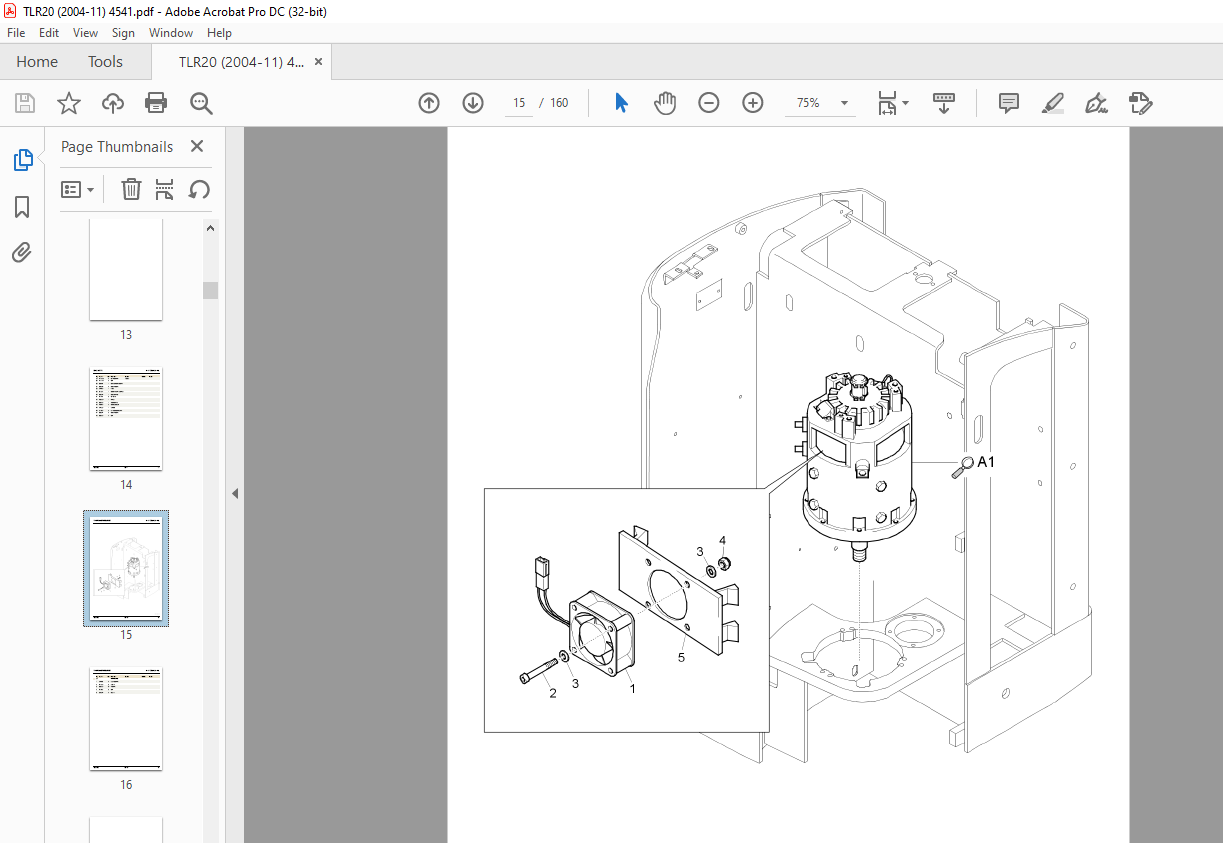Viewport: 1223px width, 843px height.
Task: Click the thumbnails scrollbar up arrow
Action: 211,228
